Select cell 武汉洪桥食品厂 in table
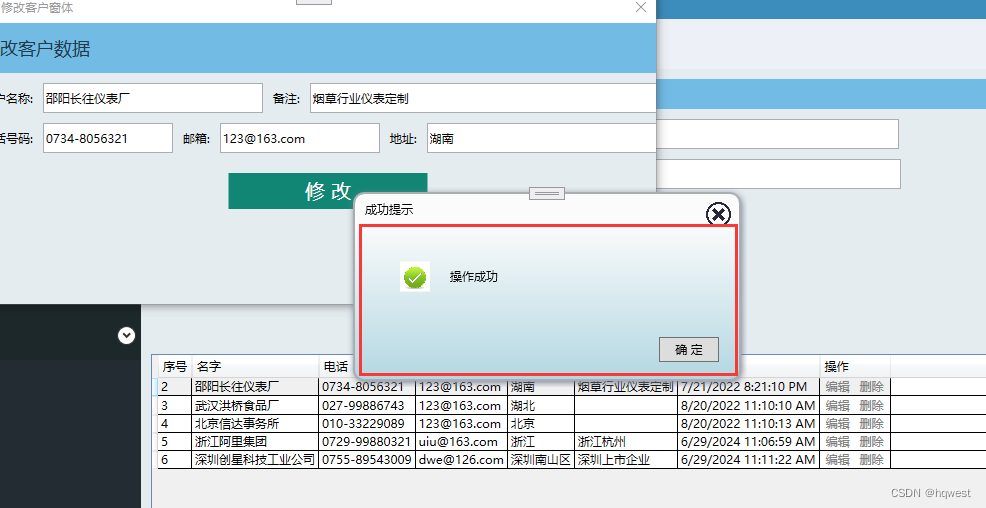Viewport: 986px width, 508px height. [x=255, y=406]
